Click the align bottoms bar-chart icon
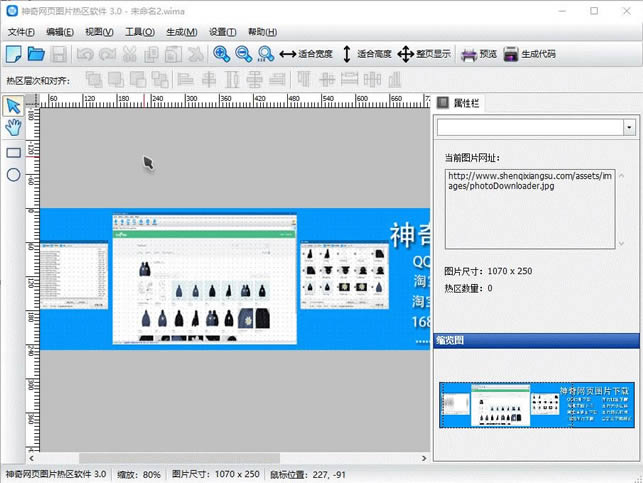 pos(394,80)
